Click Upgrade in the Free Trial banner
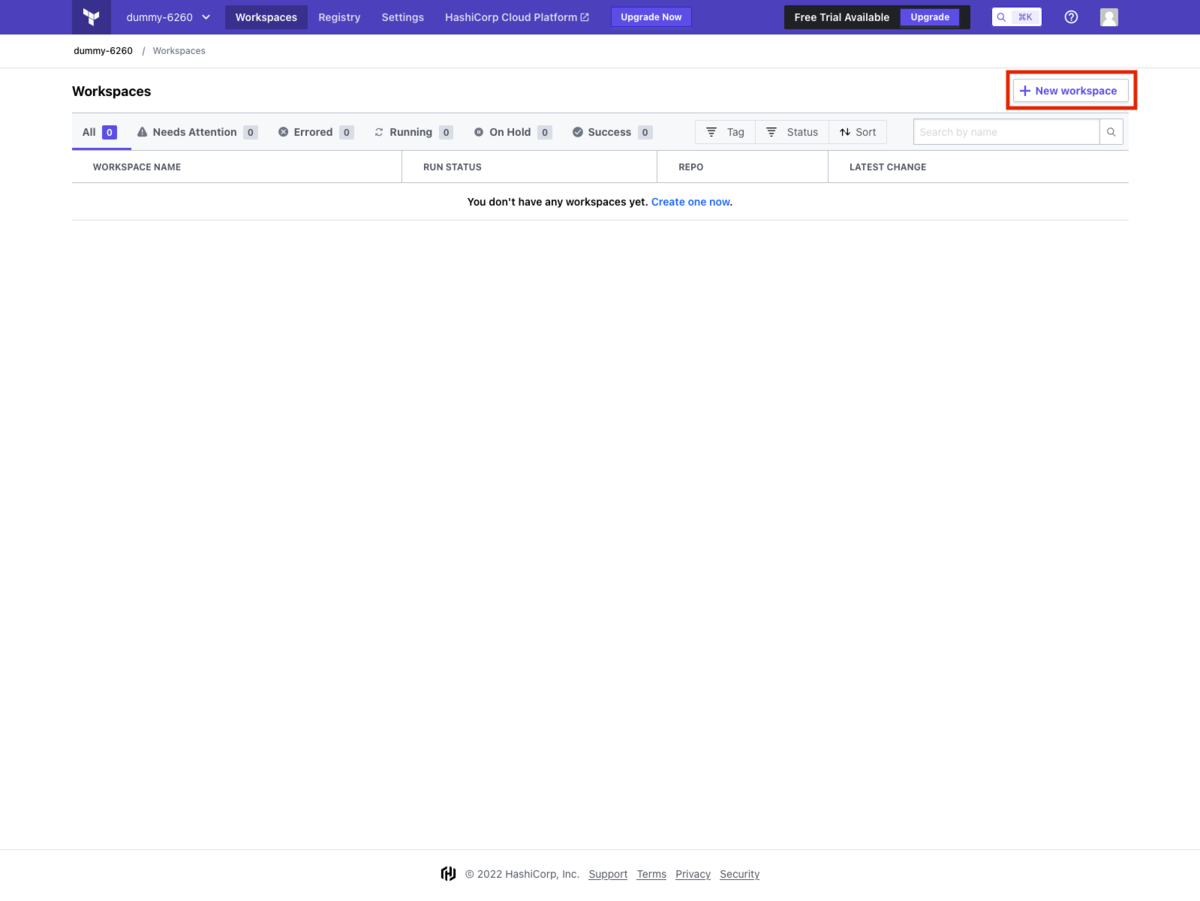Image resolution: width=1200 pixels, height=901 pixels. pyautogui.click(x=930, y=17)
